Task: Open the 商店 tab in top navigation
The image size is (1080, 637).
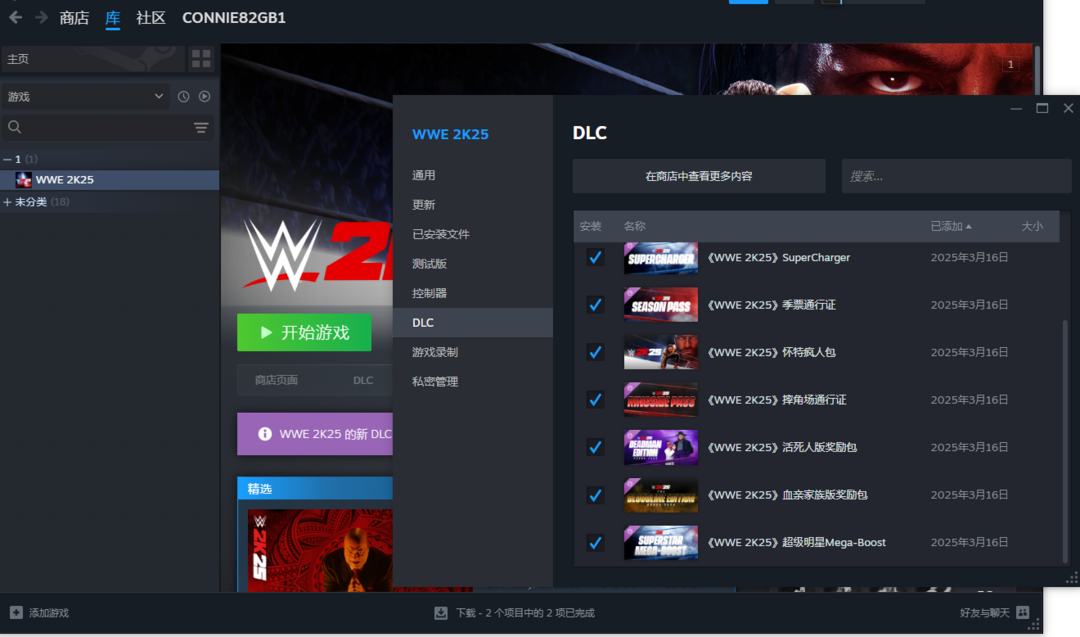Action: 74,18
